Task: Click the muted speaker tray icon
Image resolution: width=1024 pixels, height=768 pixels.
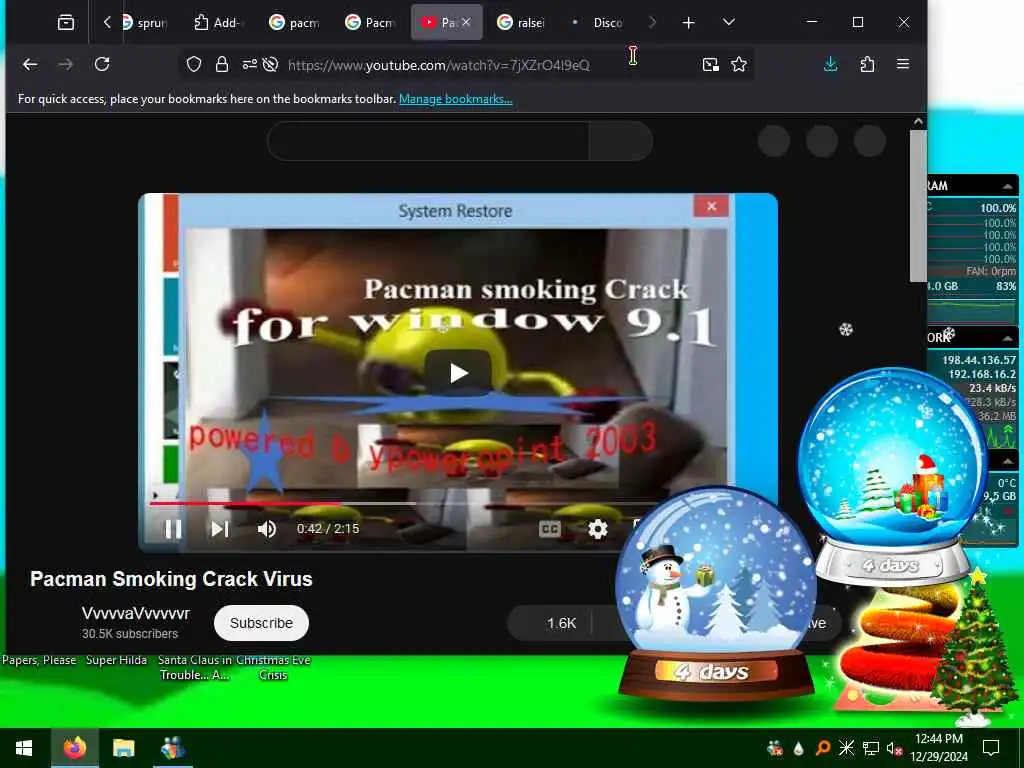Action: [x=894, y=748]
